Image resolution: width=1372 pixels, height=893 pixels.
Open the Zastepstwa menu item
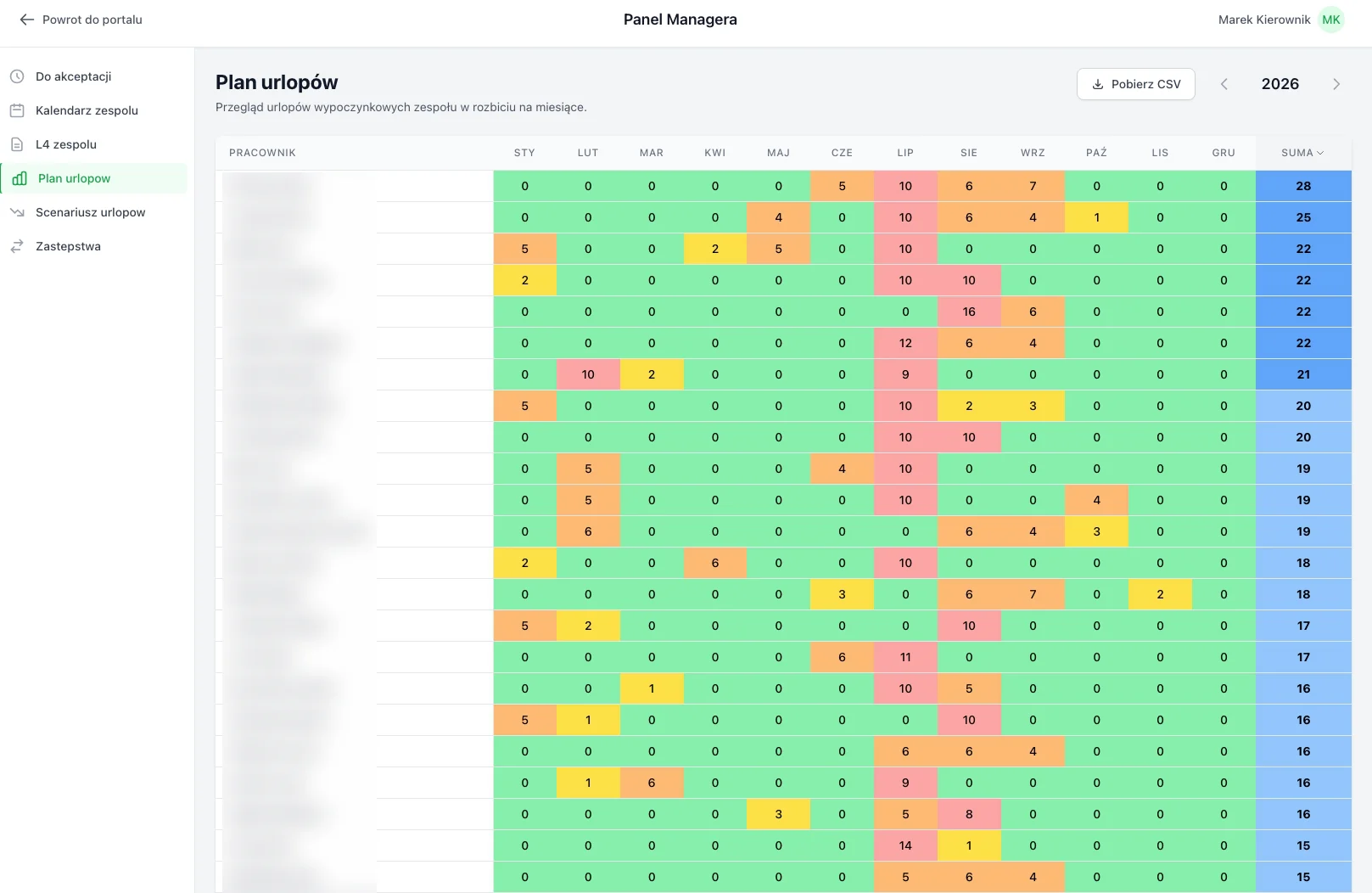pyautogui.click(x=68, y=246)
